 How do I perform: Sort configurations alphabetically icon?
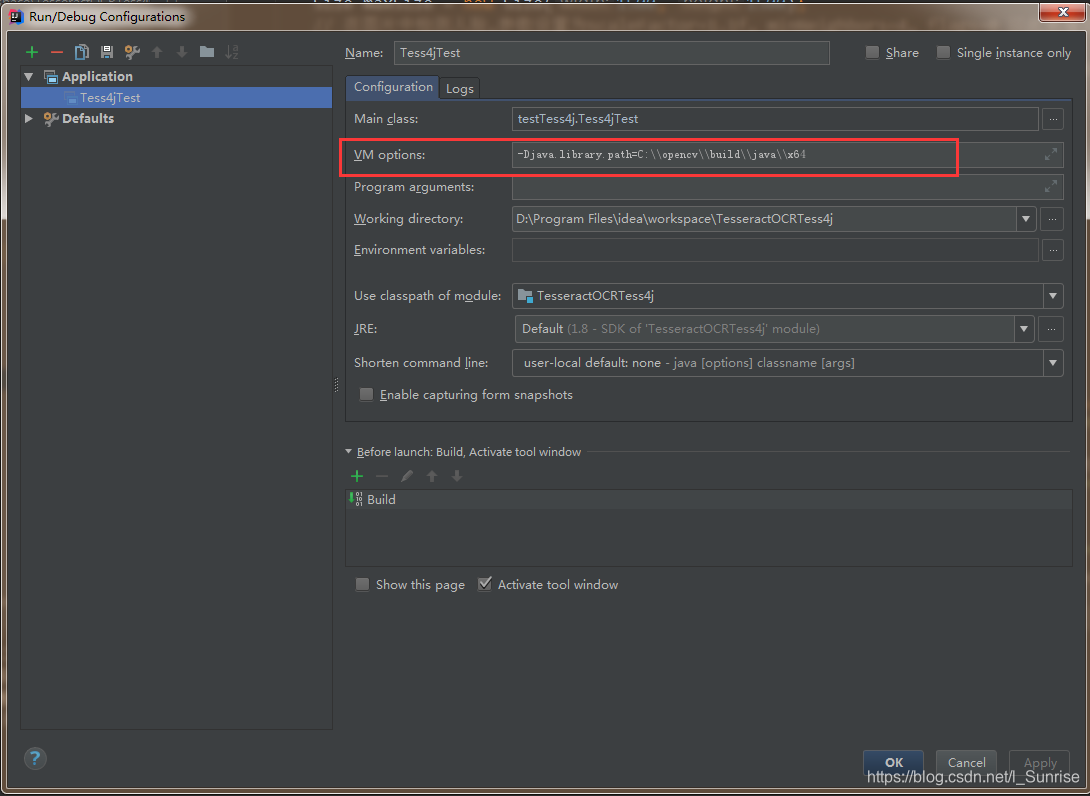pos(231,52)
